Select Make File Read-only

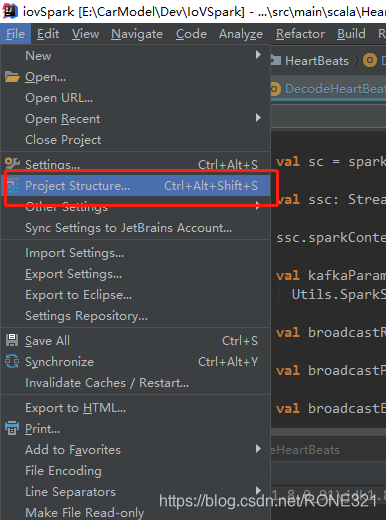pyautogui.click(x=135, y=512)
